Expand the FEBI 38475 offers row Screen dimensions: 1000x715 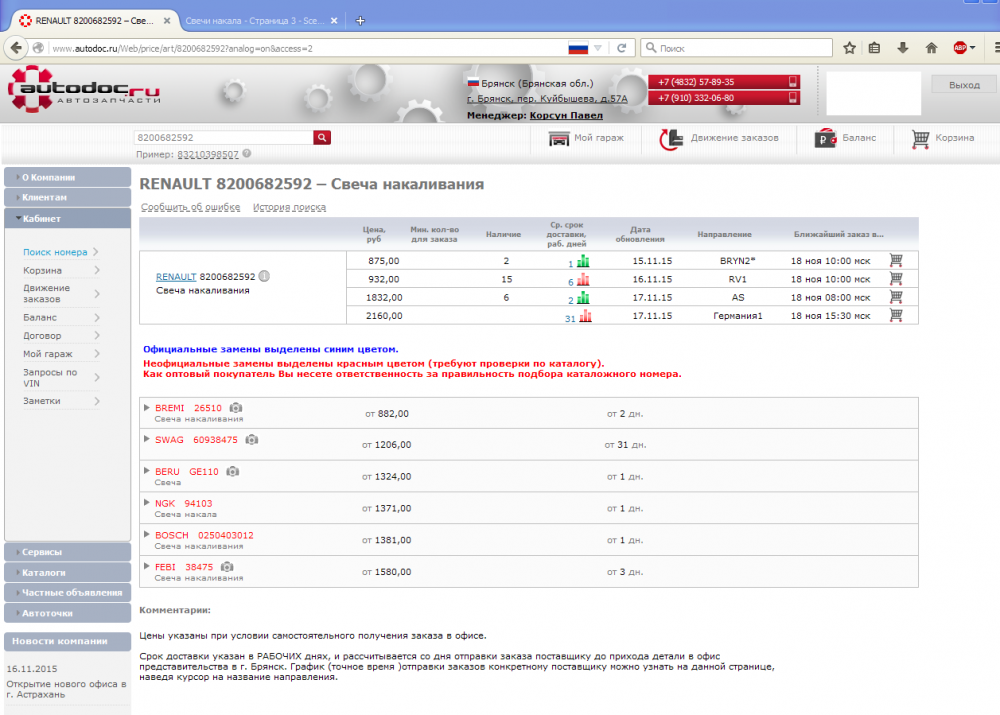[x=147, y=566]
